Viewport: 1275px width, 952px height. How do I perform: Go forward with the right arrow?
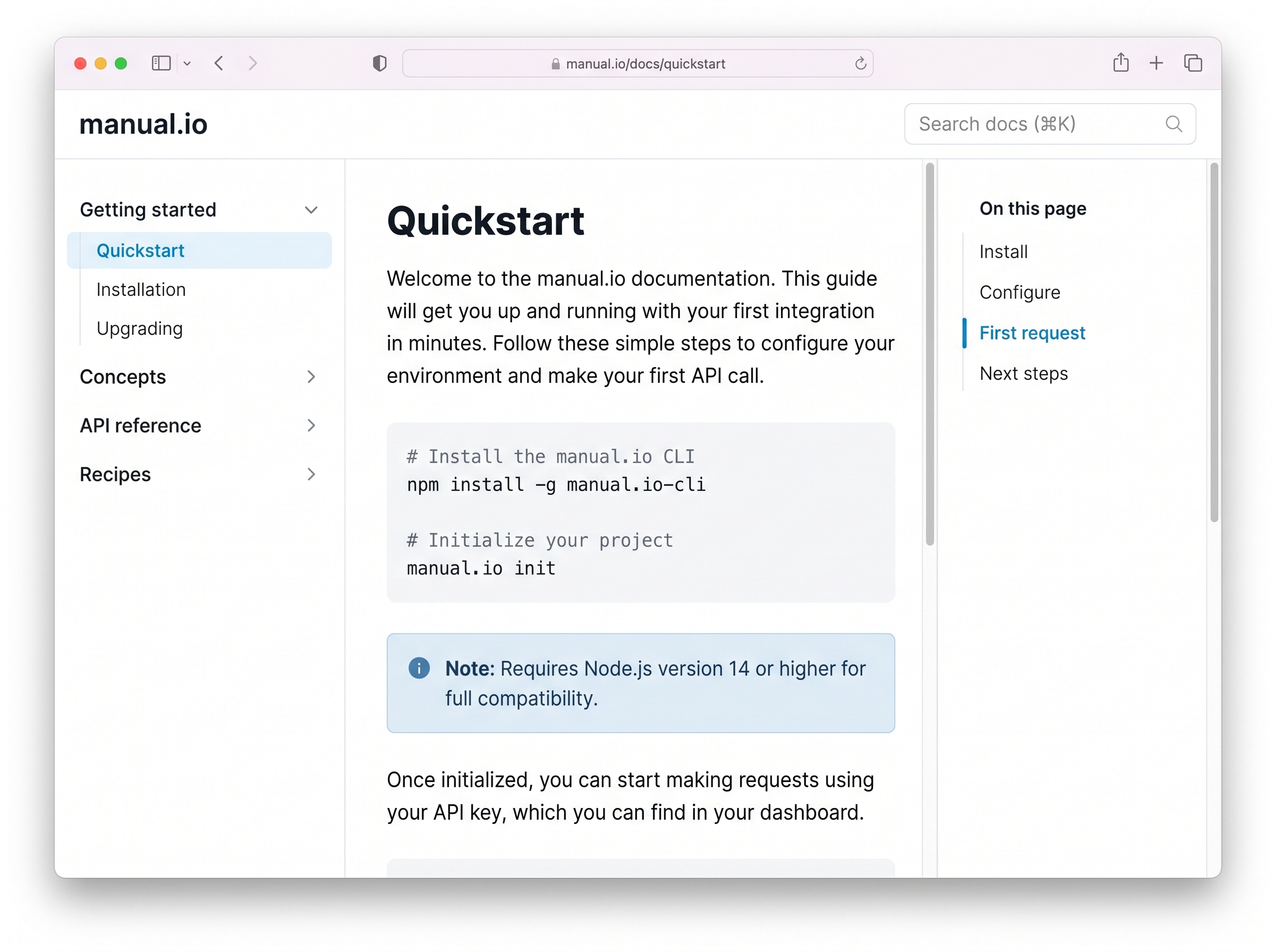click(x=252, y=63)
